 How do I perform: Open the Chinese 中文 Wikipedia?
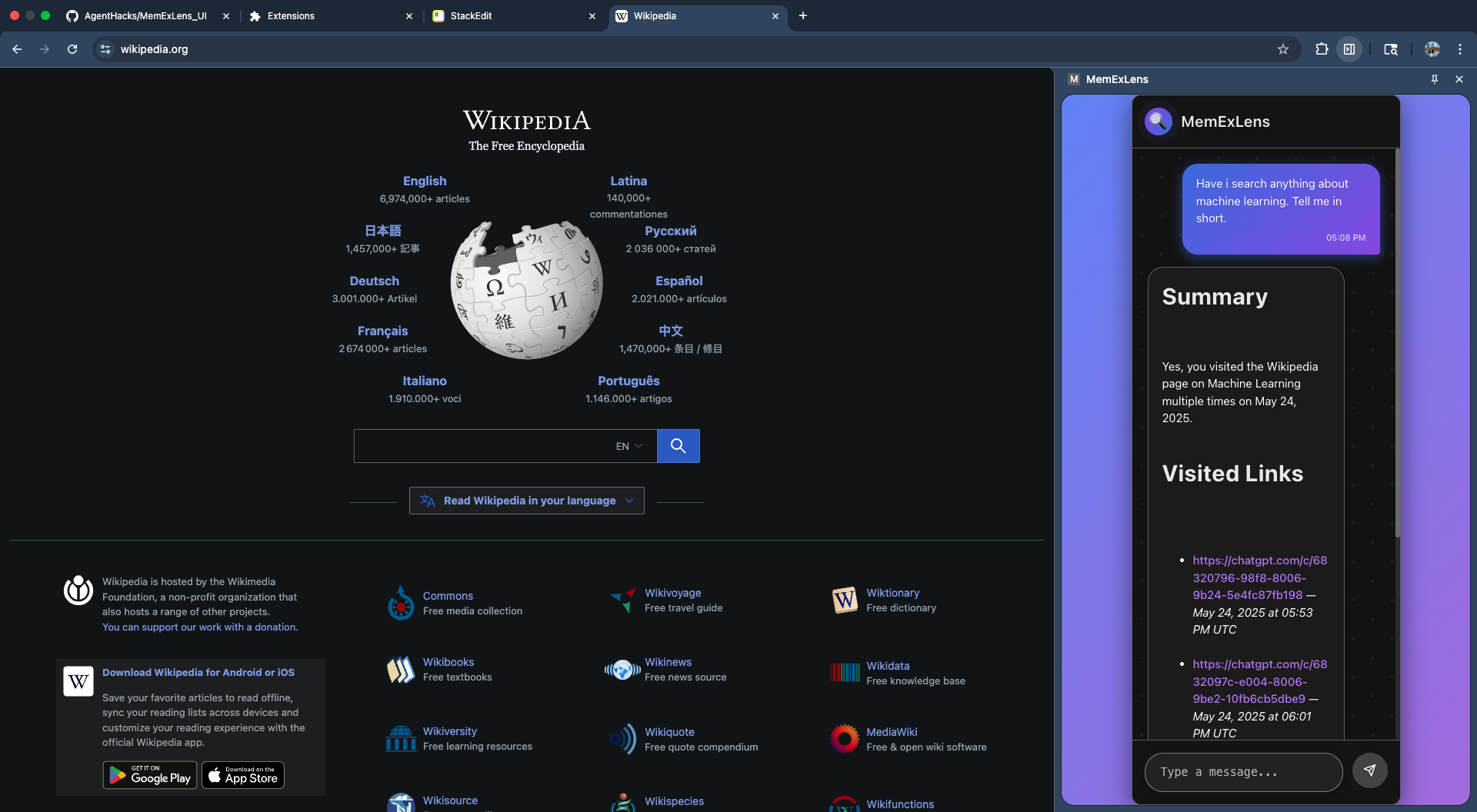671,331
